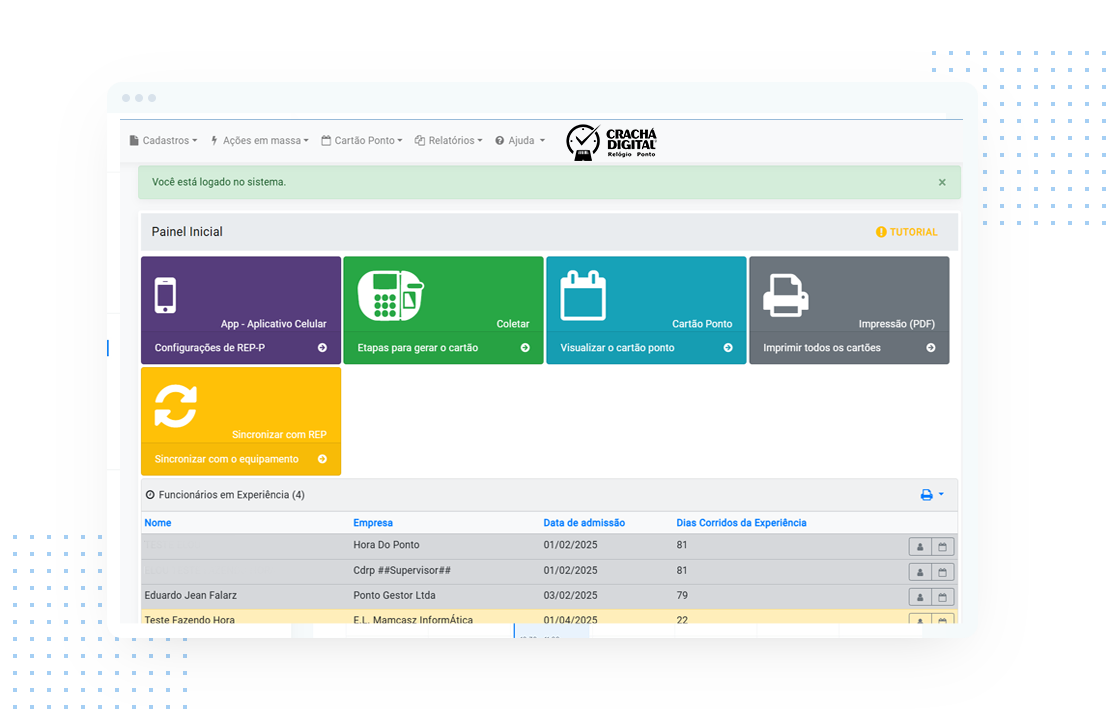Image resolution: width=1119 pixels, height=726 pixels.
Task: Click Etapas para gerar o cartão
Action: 417,348
